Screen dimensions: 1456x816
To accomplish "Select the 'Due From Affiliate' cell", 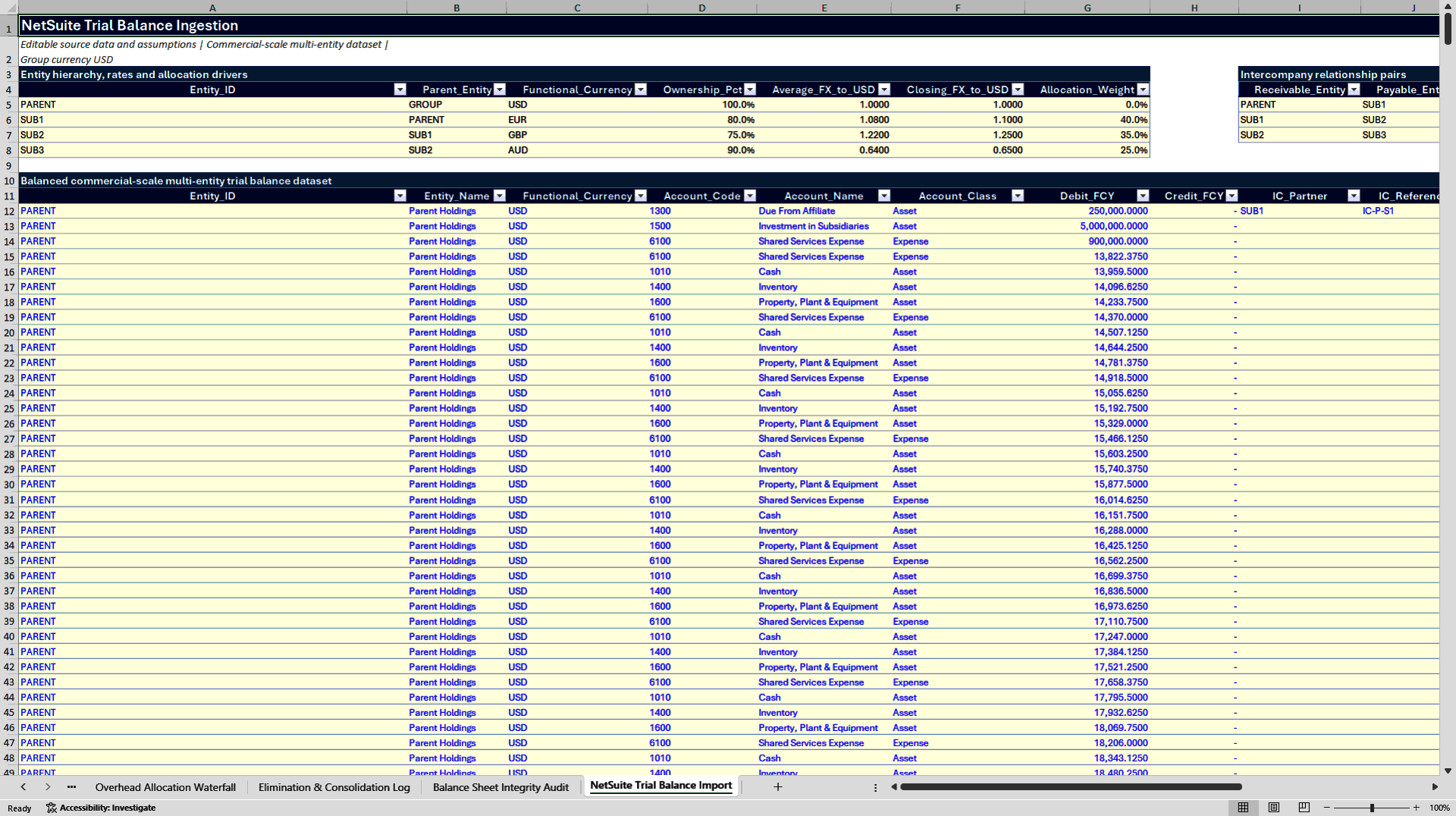I will [x=824, y=211].
